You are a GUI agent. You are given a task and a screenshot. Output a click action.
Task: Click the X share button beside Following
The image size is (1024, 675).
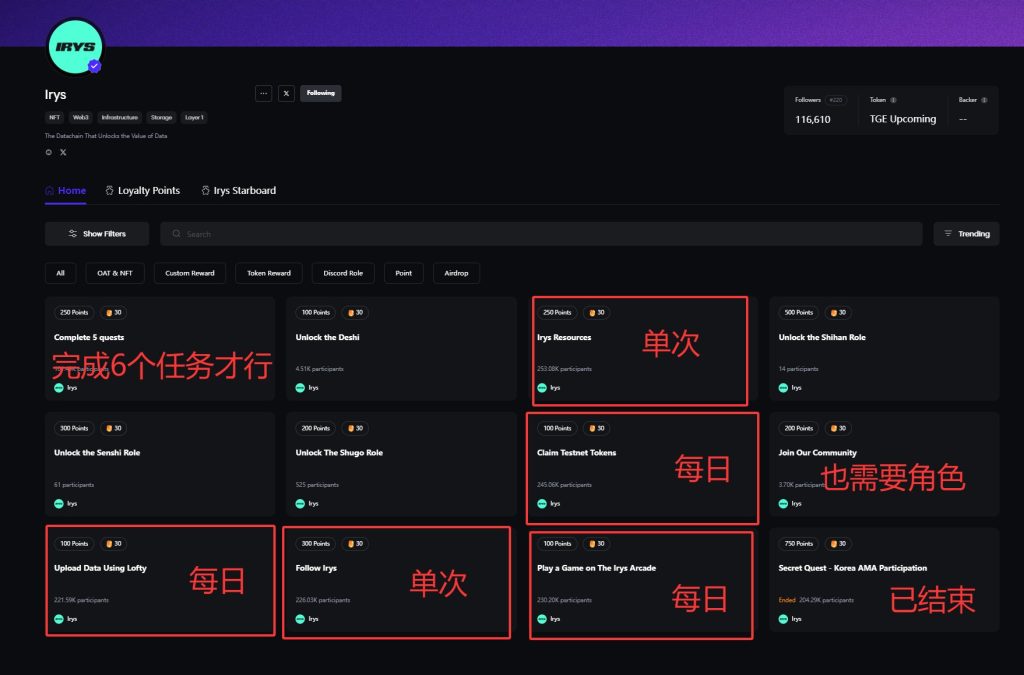tap(286, 93)
